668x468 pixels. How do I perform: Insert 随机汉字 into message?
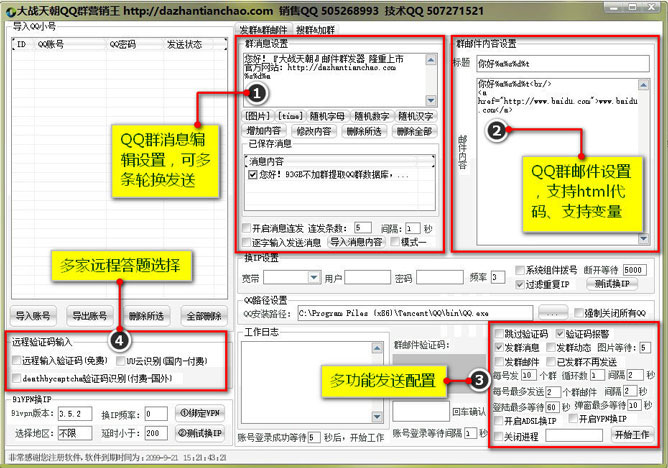coord(415,116)
